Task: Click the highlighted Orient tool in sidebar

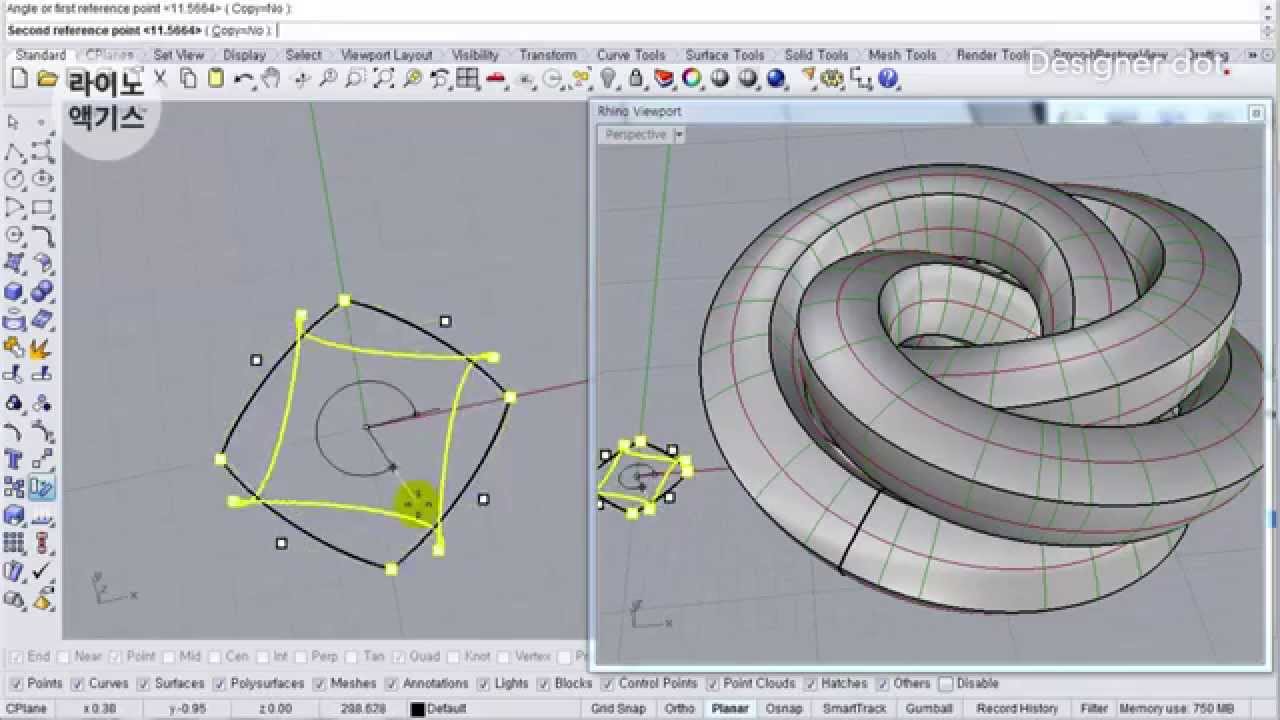Action: click(x=42, y=488)
